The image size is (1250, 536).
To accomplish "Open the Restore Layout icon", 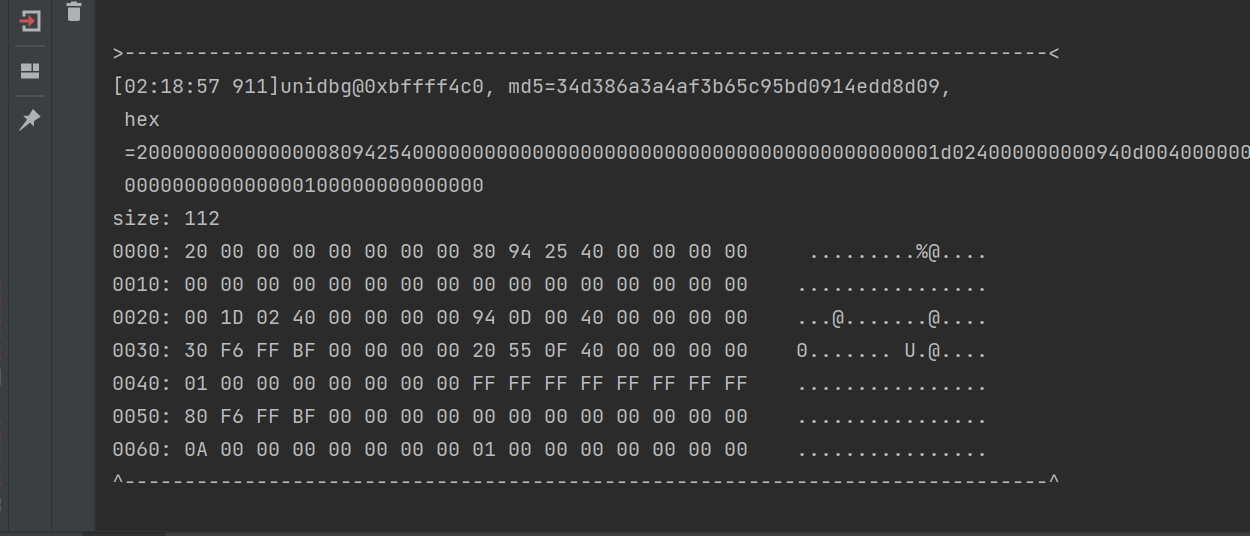I will (x=30, y=71).
